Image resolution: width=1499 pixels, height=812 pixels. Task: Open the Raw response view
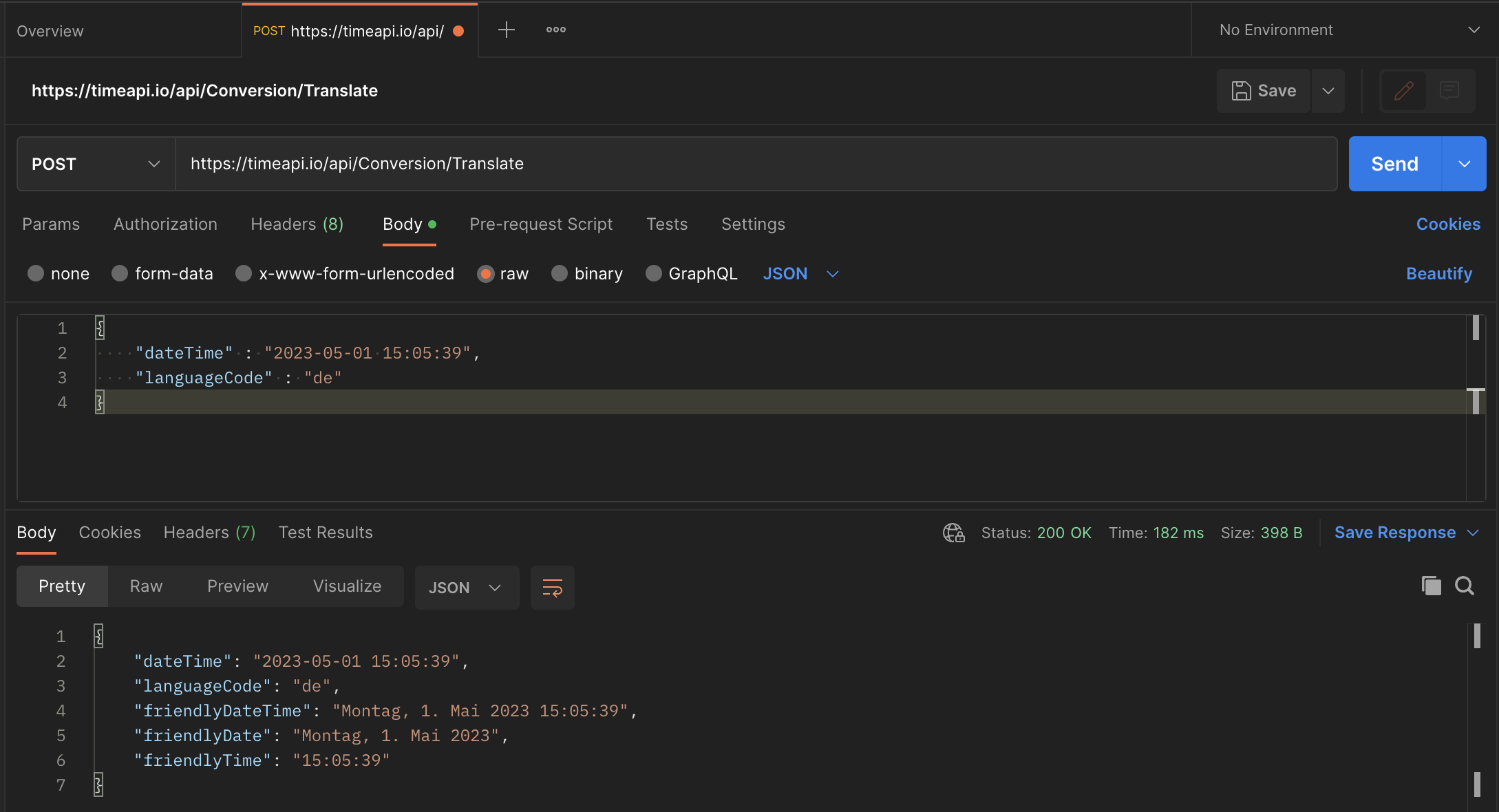click(x=145, y=586)
